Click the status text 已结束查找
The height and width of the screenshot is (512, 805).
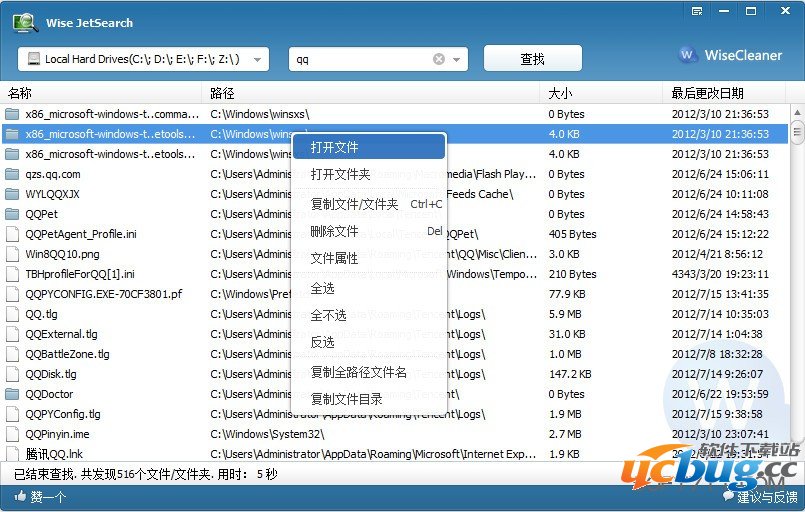click(45, 474)
